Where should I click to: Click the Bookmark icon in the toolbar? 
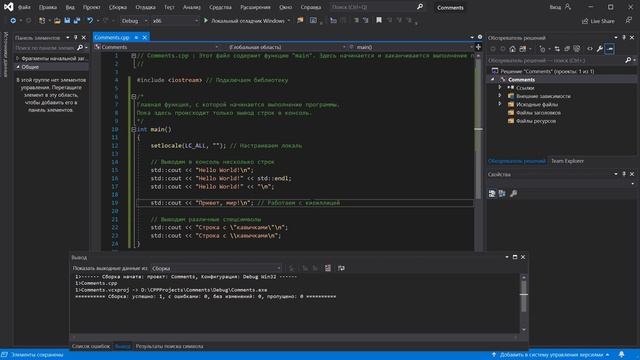379,20
